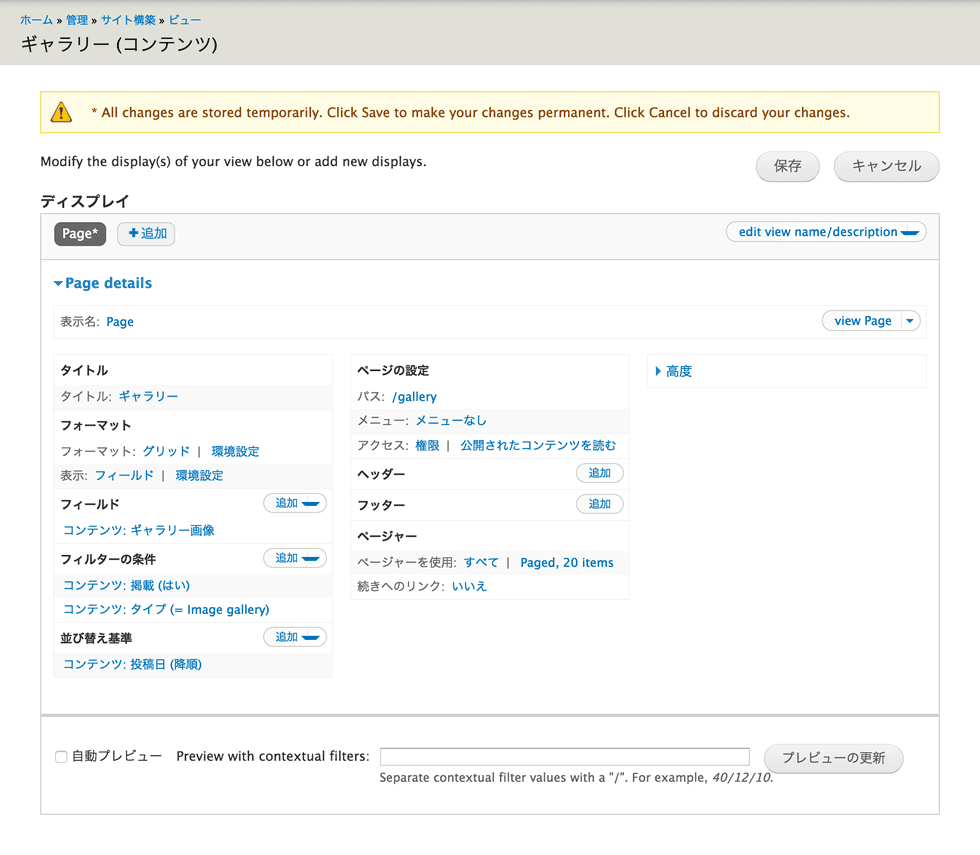The width and height of the screenshot is (980, 855).
Task: Click the ホーム breadcrumb link
Action: click(x=36, y=20)
